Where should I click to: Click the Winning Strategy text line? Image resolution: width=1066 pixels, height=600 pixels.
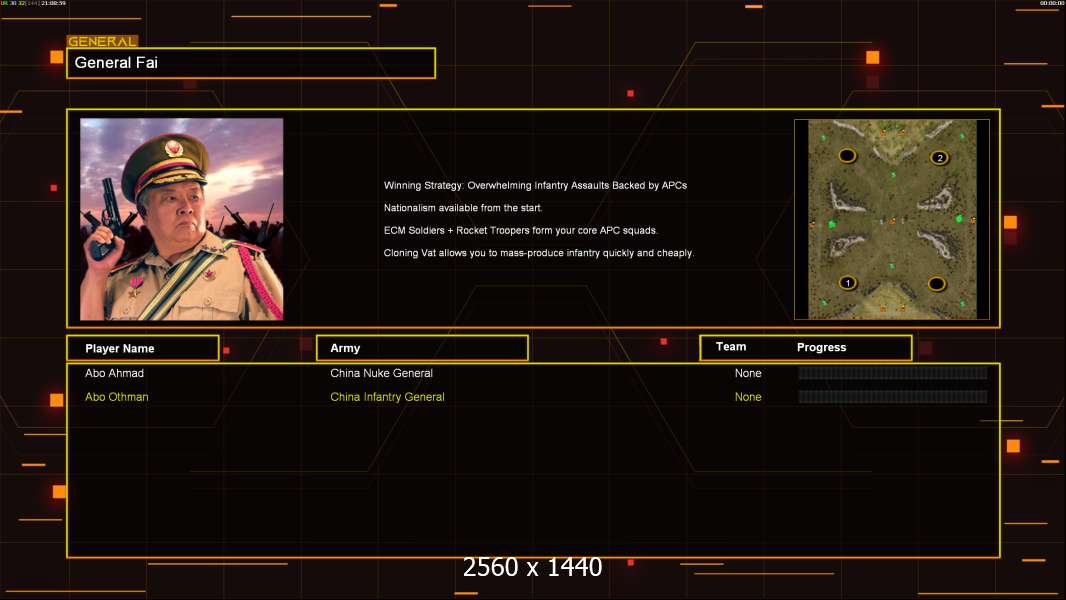535,185
